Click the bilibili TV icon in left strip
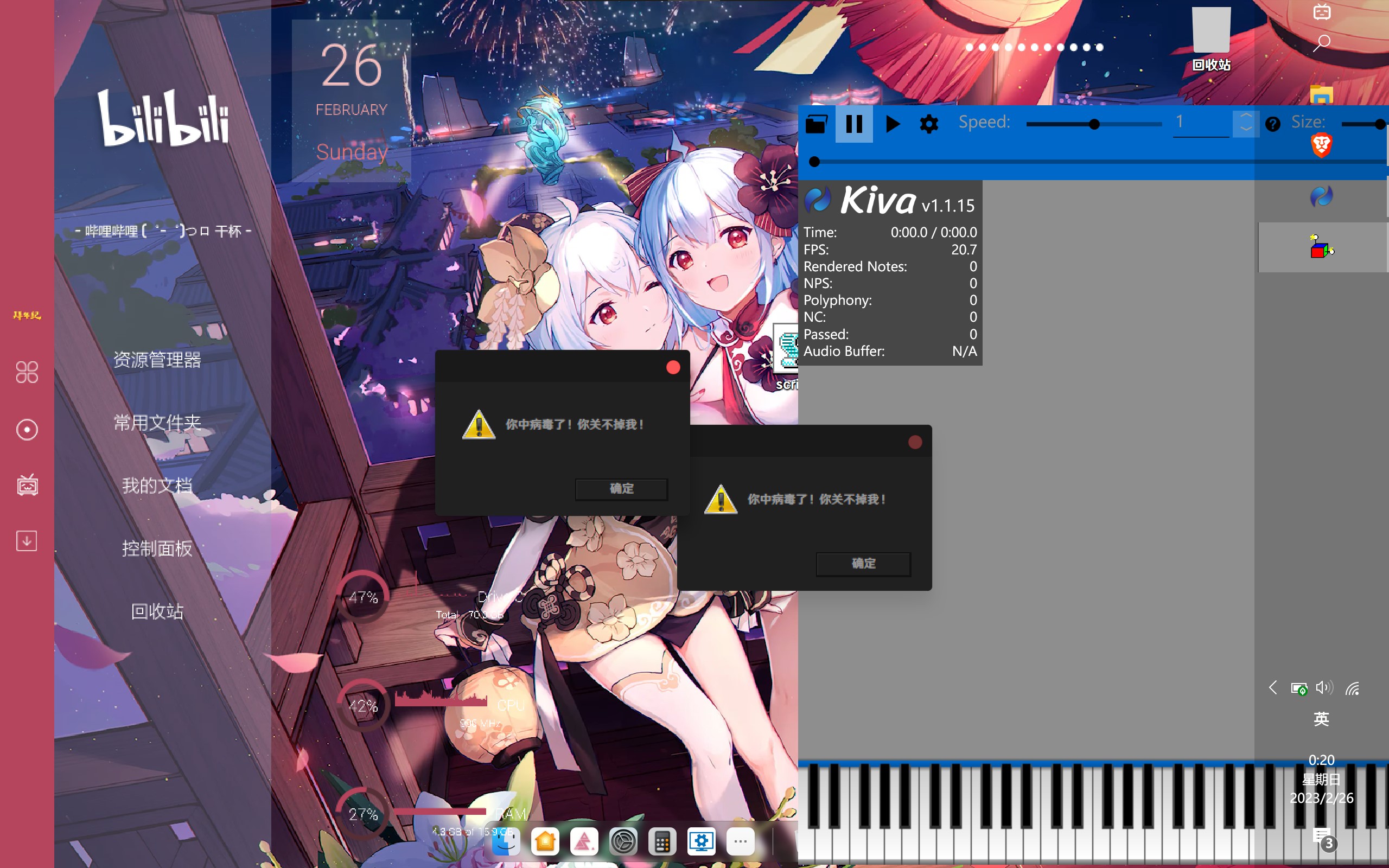 [x=27, y=485]
